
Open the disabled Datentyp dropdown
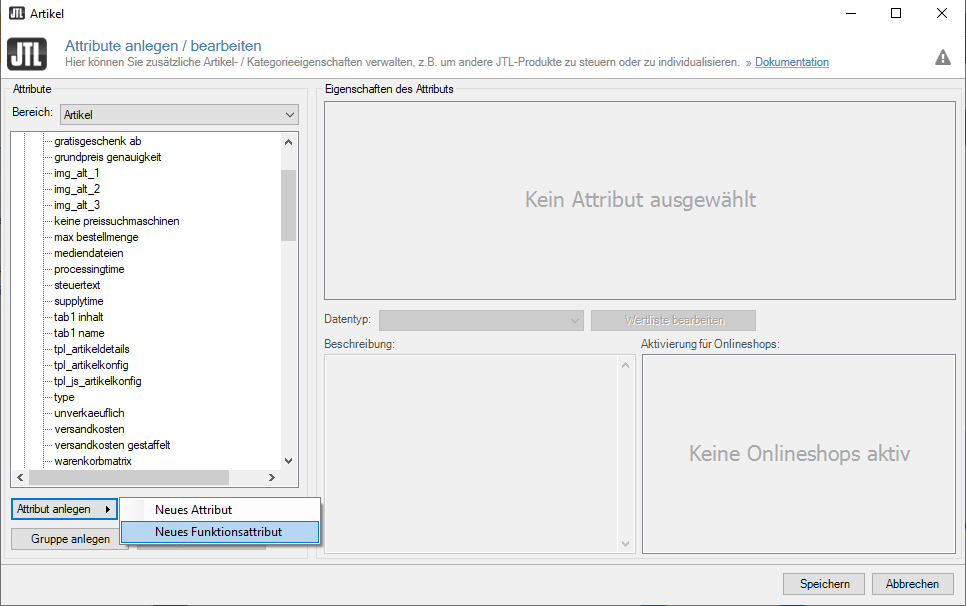(x=481, y=320)
